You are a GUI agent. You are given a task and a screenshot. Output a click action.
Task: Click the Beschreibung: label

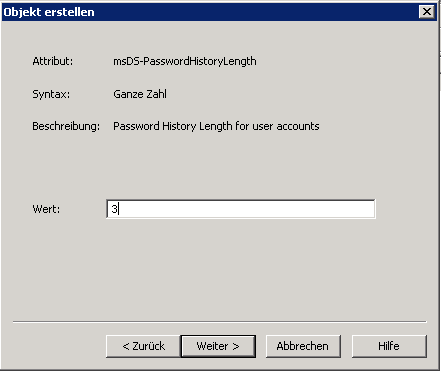coord(66,126)
